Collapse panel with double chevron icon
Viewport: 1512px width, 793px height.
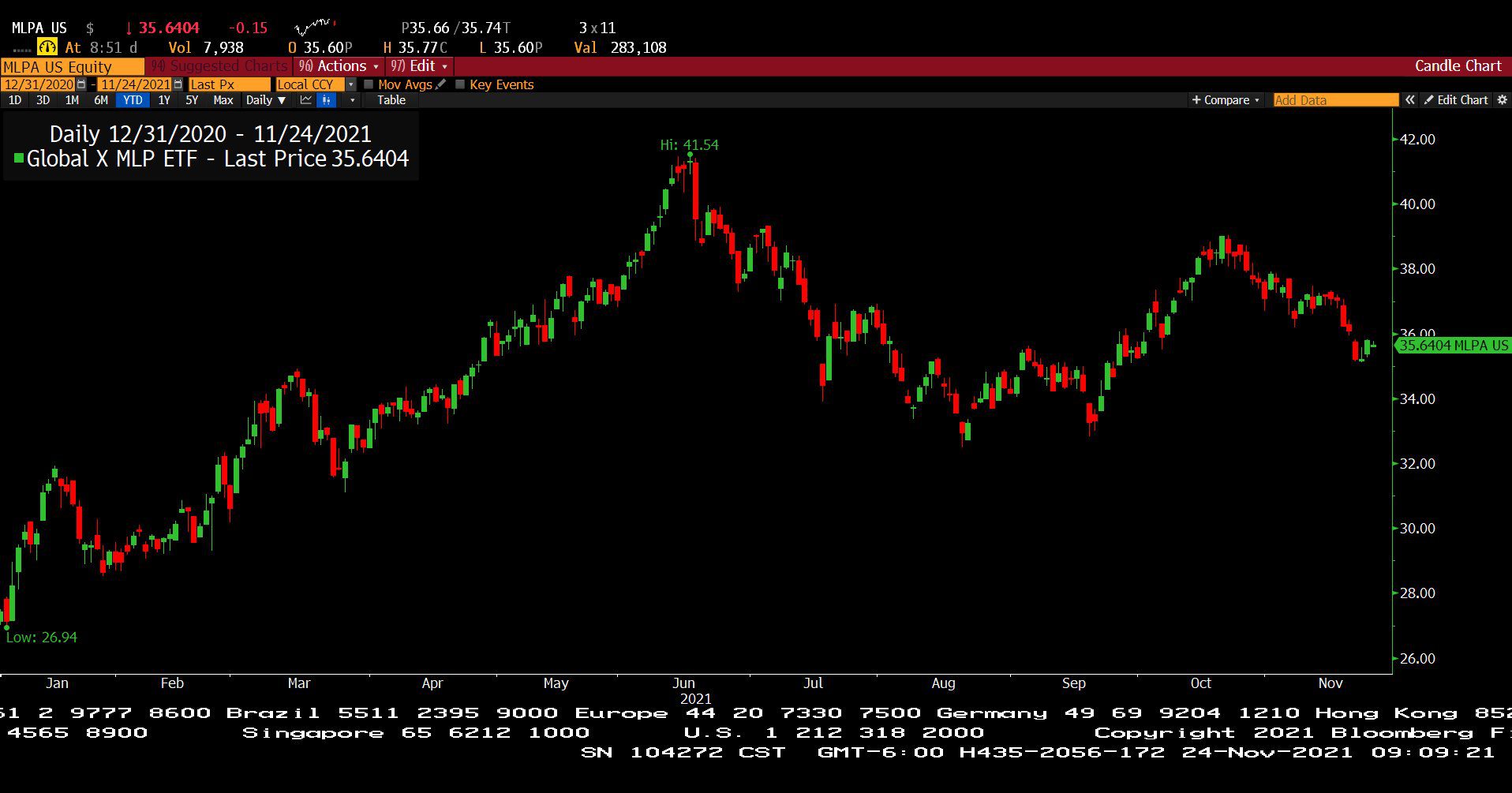coord(1410,100)
